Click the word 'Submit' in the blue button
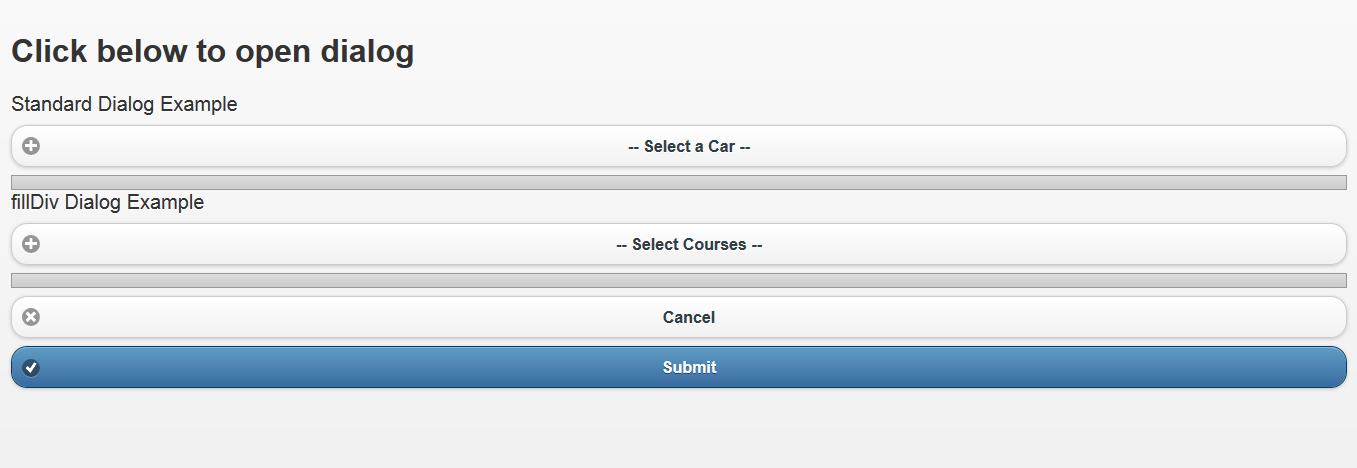The height and width of the screenshot is (468, 1357). tap(689, 368)
